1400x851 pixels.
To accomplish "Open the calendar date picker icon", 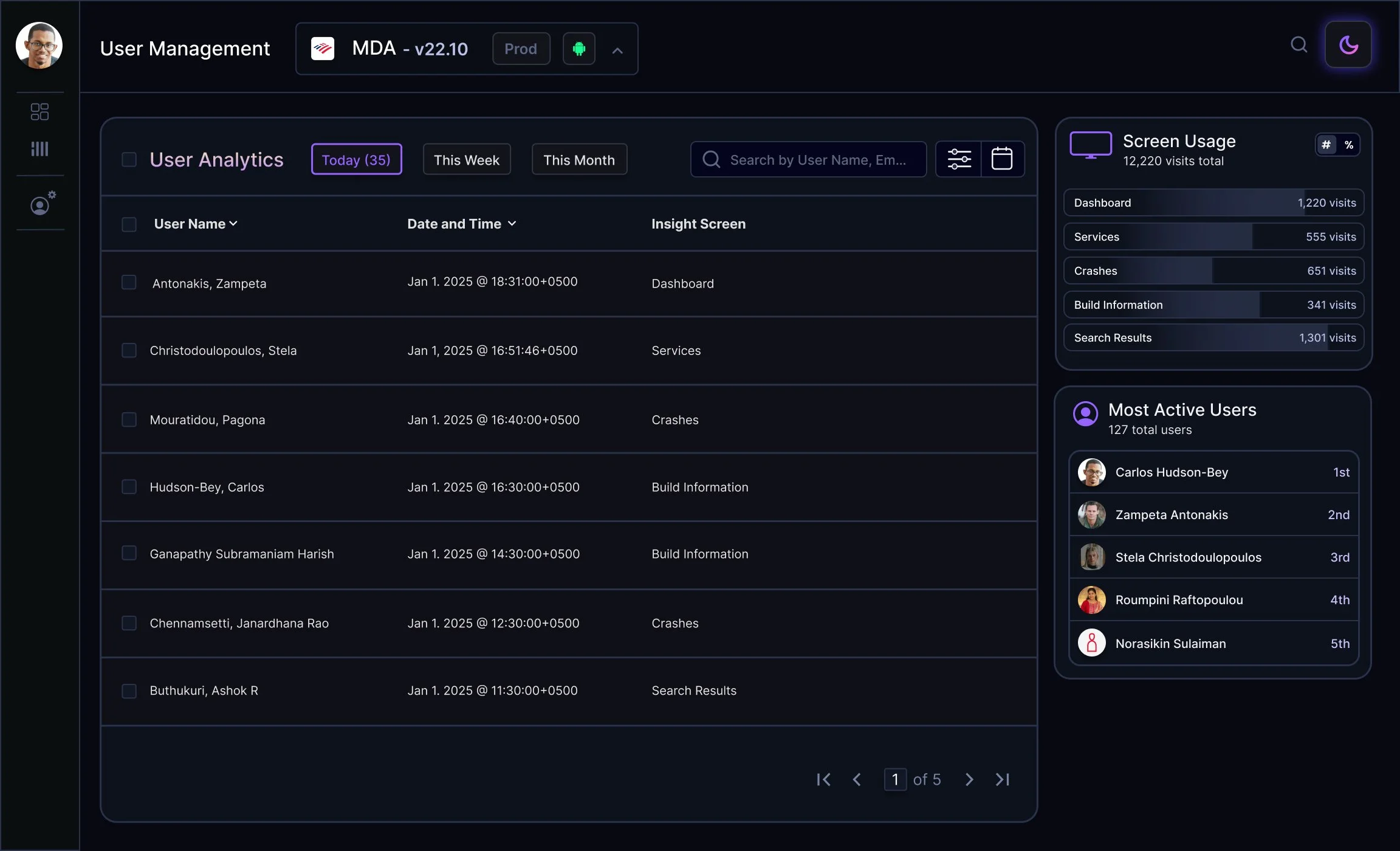I will tap(1002, 159).
